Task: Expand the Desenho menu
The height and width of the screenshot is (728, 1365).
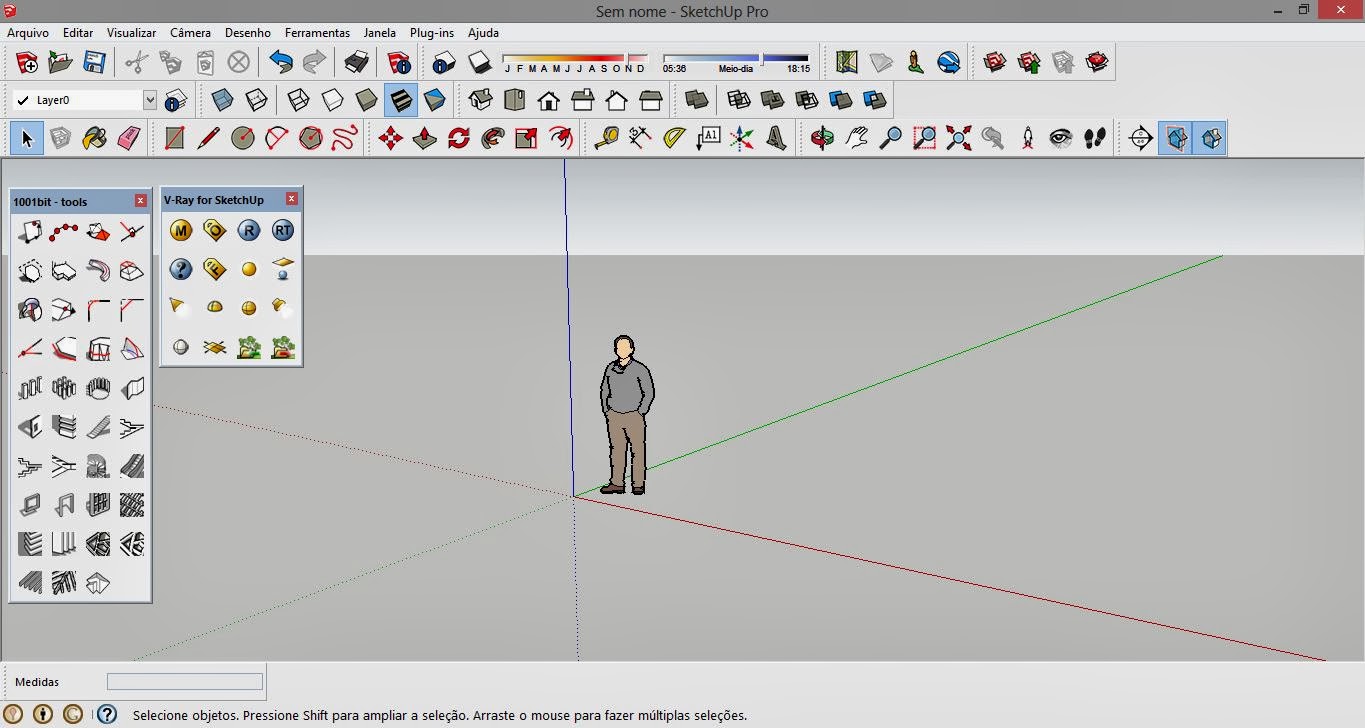Action: pos(247,33)
